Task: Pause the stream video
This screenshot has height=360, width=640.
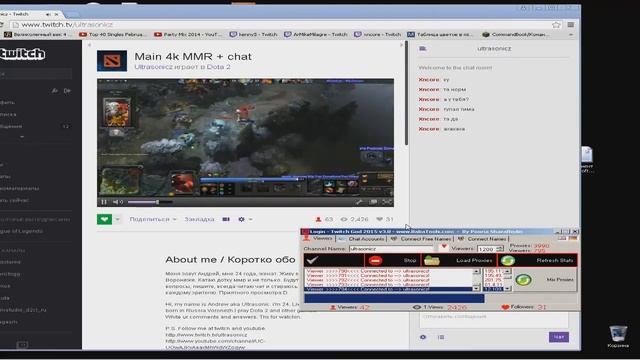Action: (104, 202)
